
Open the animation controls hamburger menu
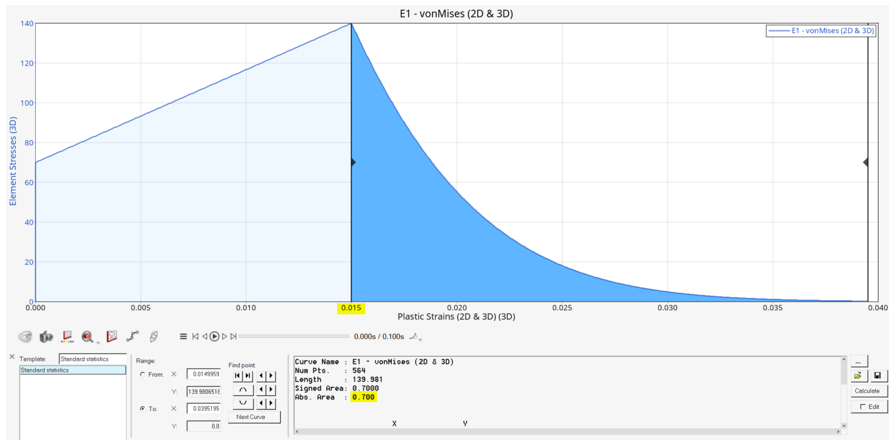click(183, 337)
